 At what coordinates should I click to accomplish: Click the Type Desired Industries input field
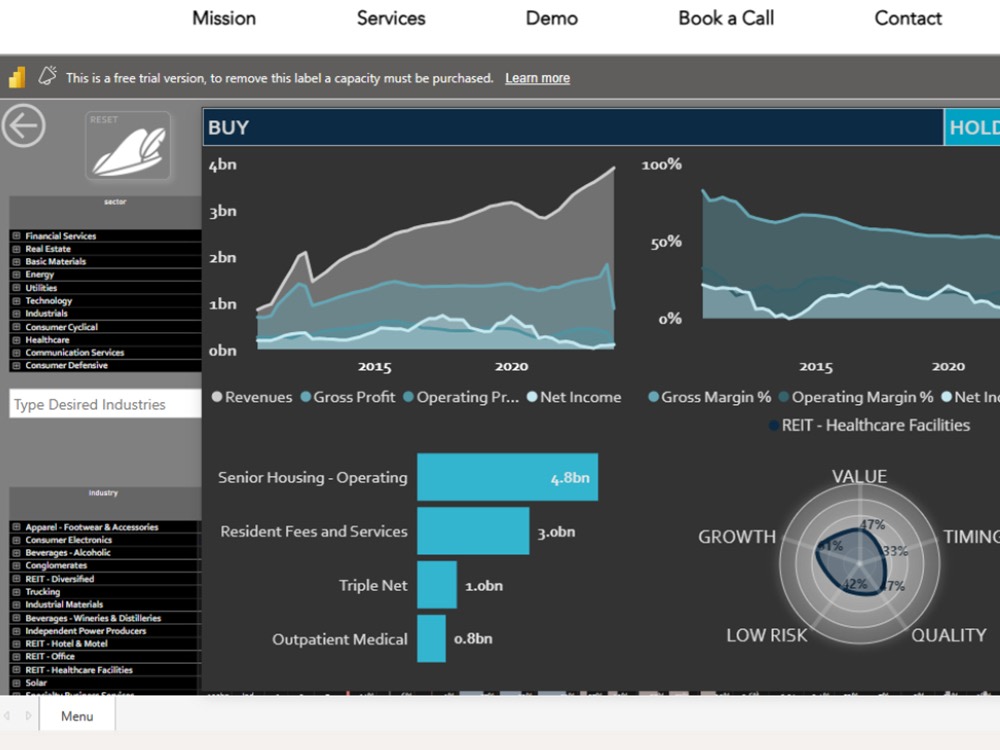[x=105, y=404]
